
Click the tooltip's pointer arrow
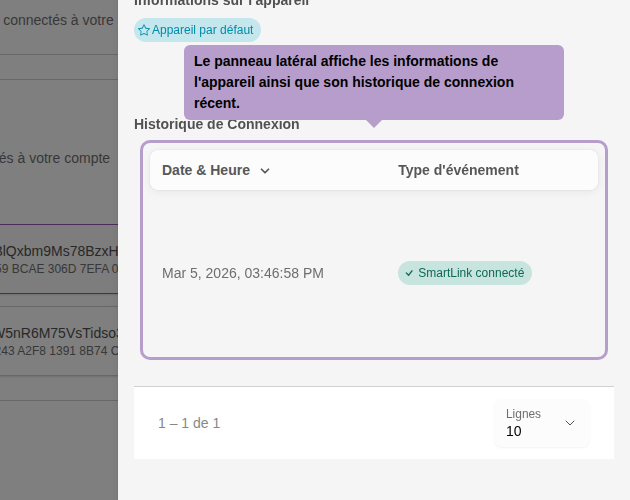pyautogui.click(x=374, y=123)
